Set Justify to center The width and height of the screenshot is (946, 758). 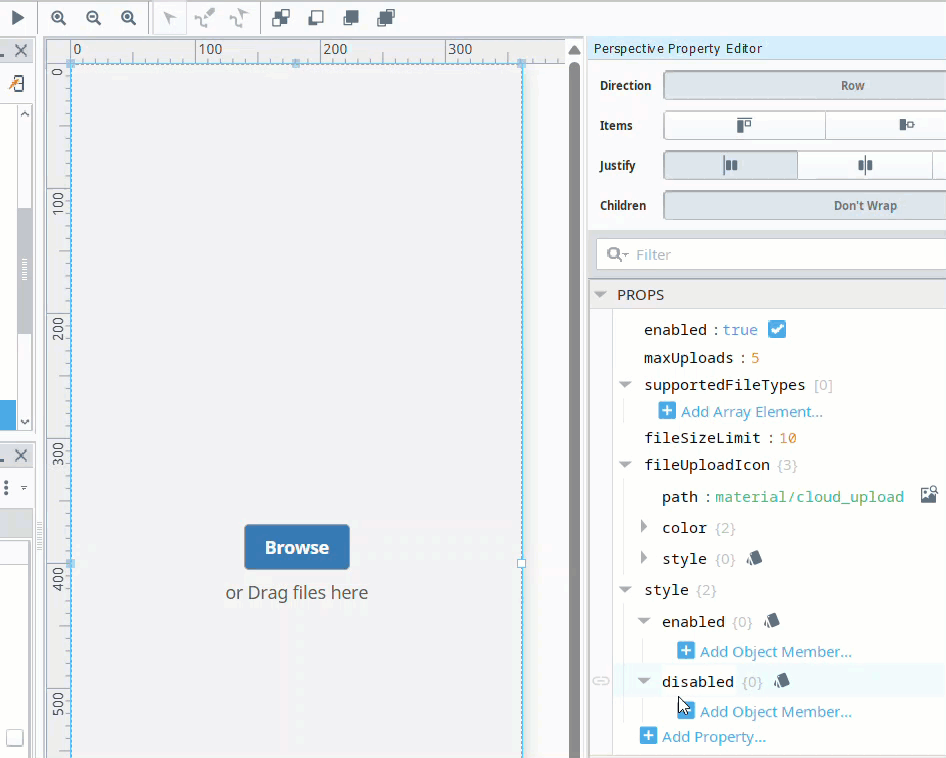click(x=865, y=165)
